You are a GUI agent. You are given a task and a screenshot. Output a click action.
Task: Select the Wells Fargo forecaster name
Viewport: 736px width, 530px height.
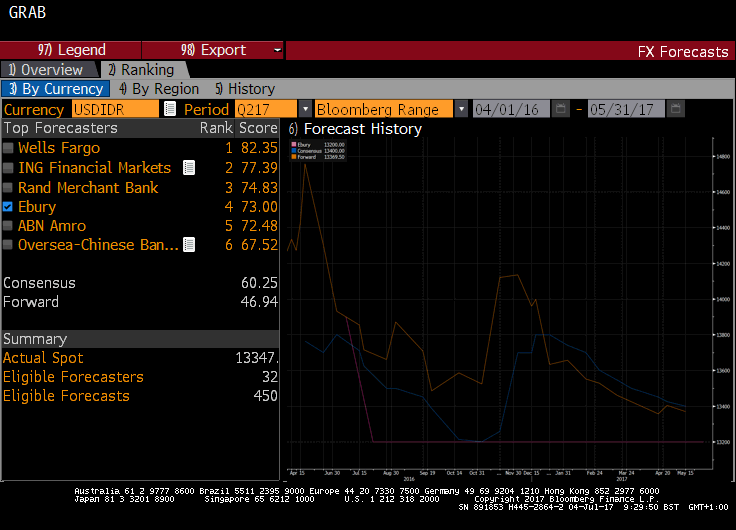(59, 148)
